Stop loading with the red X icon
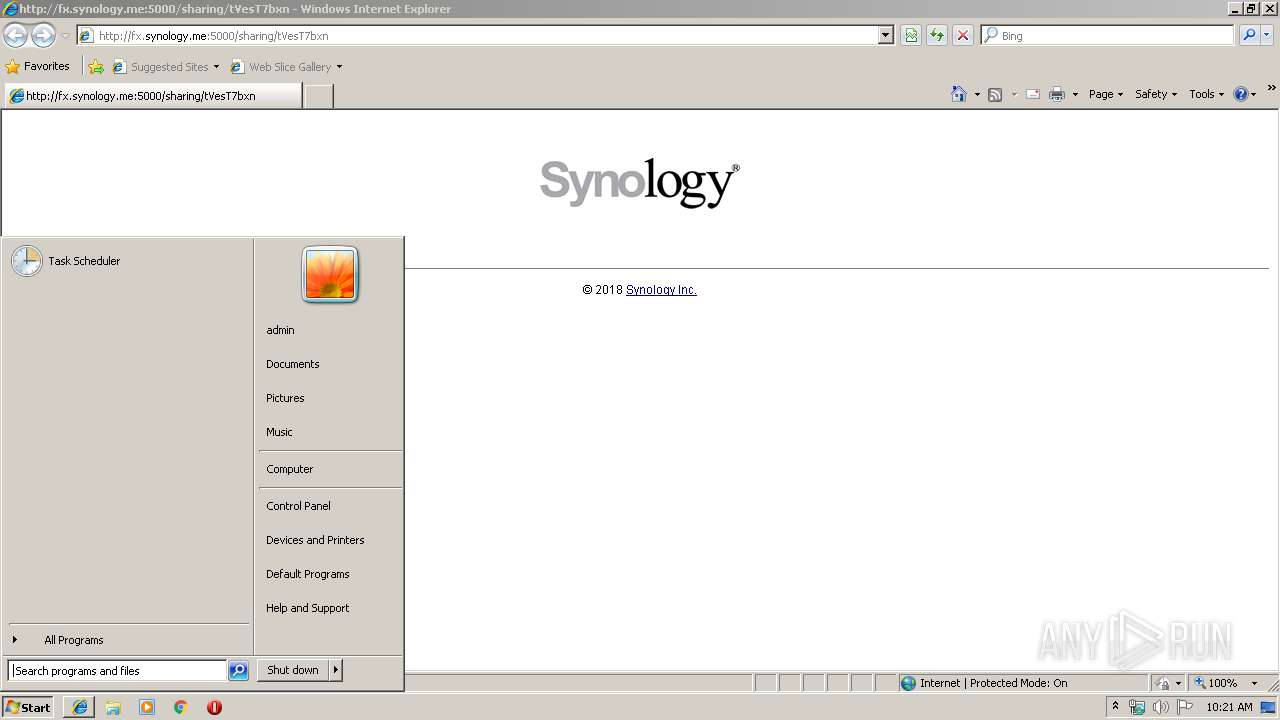Viewport: 1280px width, 720px height. point(963,36)
